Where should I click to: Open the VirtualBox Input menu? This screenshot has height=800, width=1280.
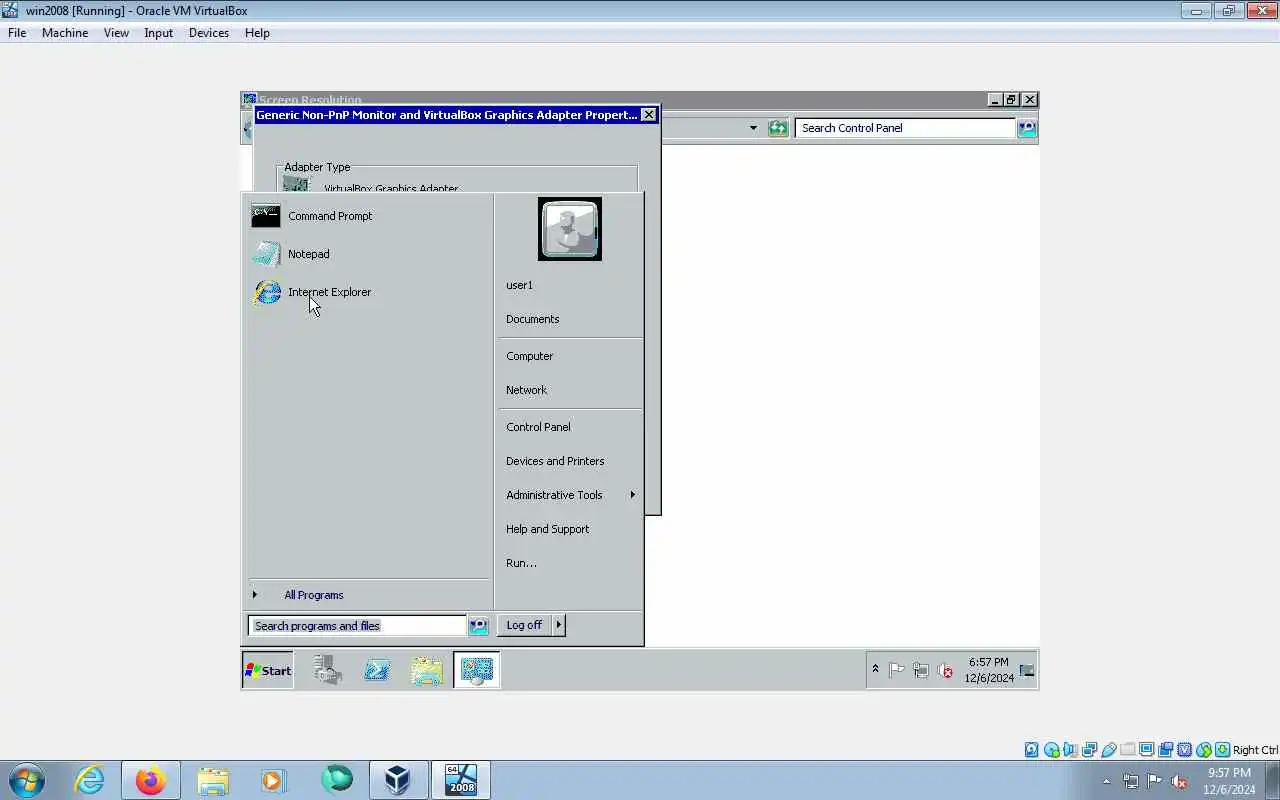pos(158,33)
